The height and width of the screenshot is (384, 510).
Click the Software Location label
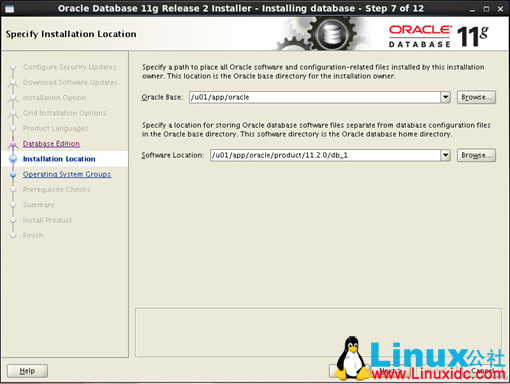[172, 155]
